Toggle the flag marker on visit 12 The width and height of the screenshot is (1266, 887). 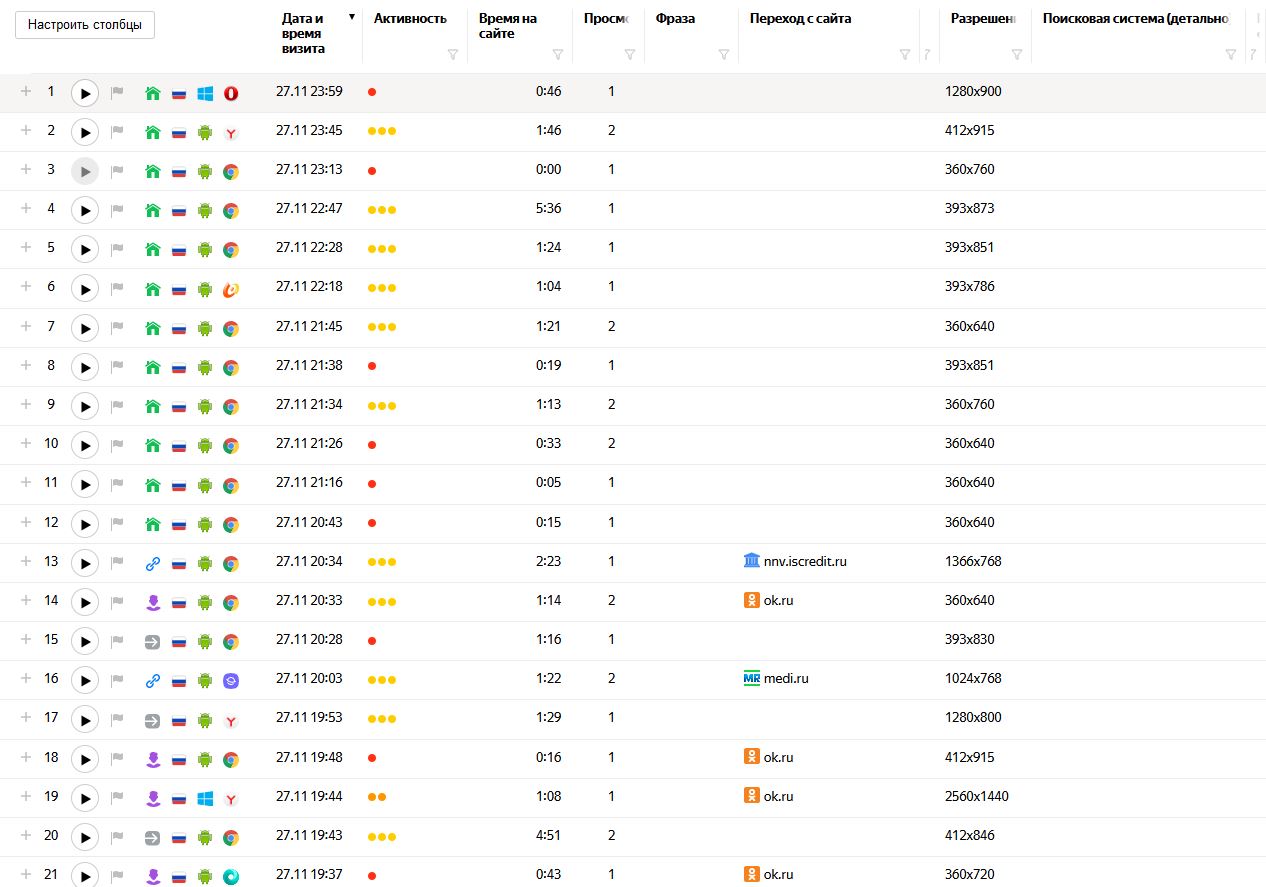(x=117, y=524)
